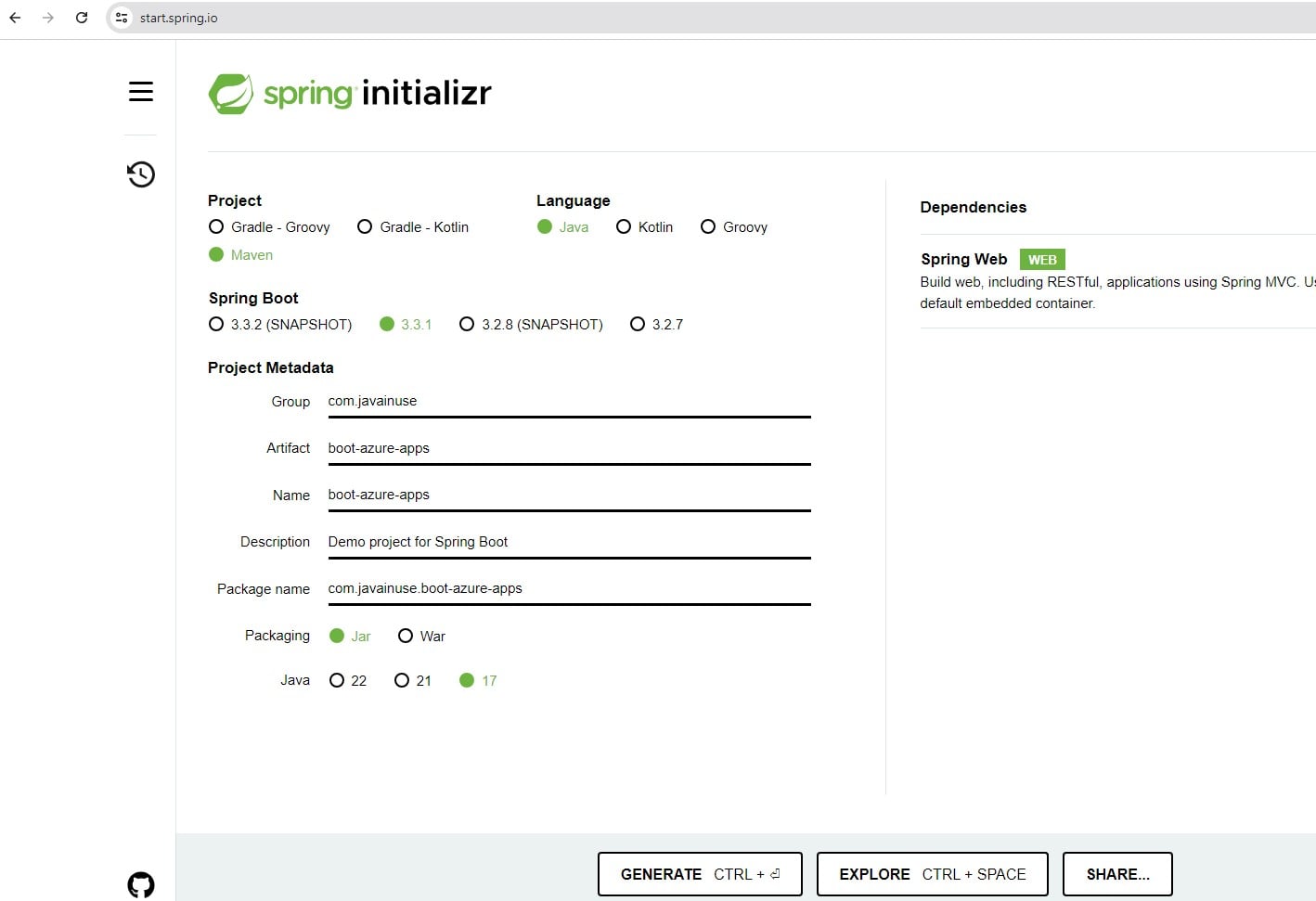Click the Group input field
This screenshot has width=1316, height=901.
click(x=569, y=402)
